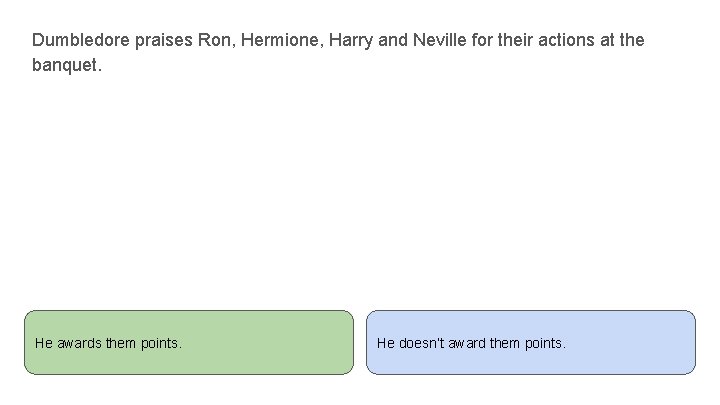720x405 pixels.
Task: Choose the blue 'He doesn't award them points' option
Action: coord(530,342)
